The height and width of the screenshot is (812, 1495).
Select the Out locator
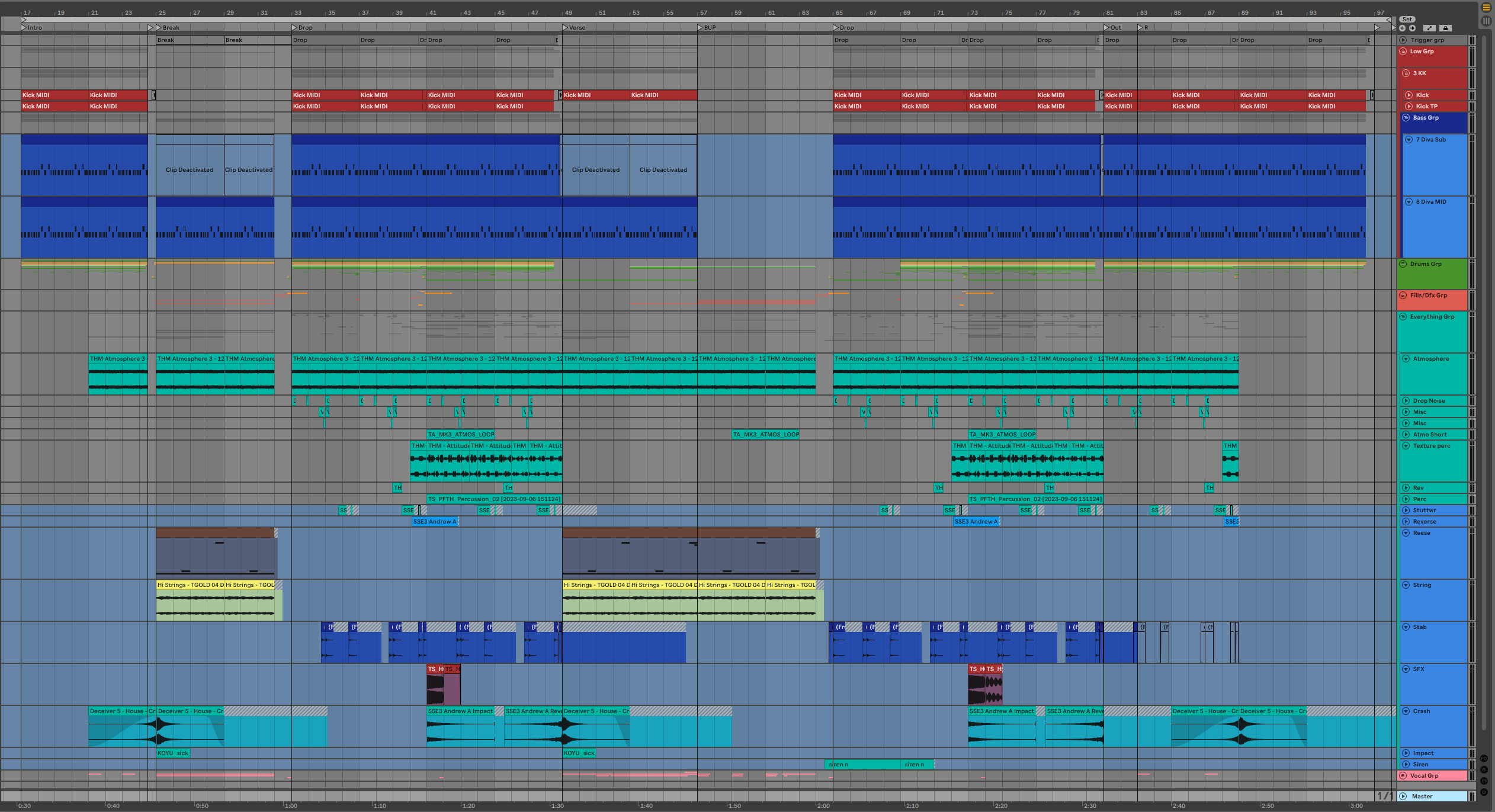pos(1113,28)
